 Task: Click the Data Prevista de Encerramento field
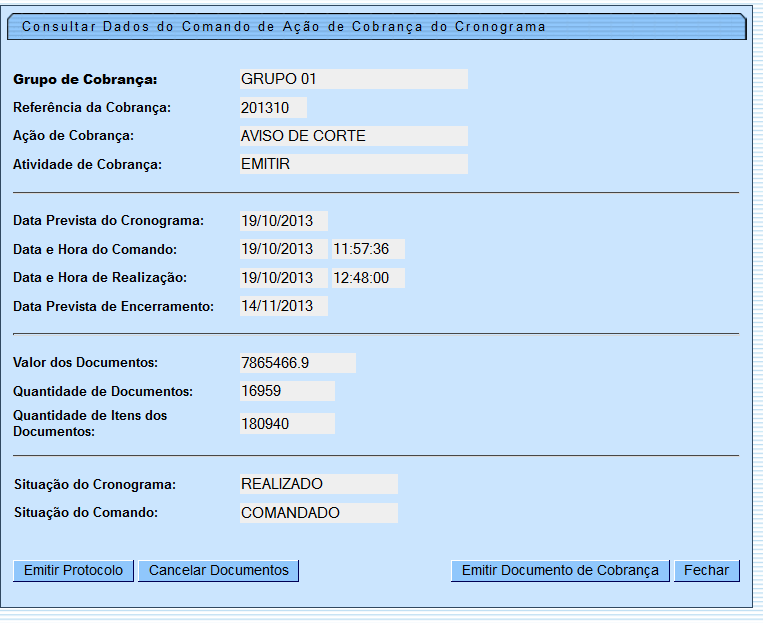pyautogui.click(x=282, y=306)
